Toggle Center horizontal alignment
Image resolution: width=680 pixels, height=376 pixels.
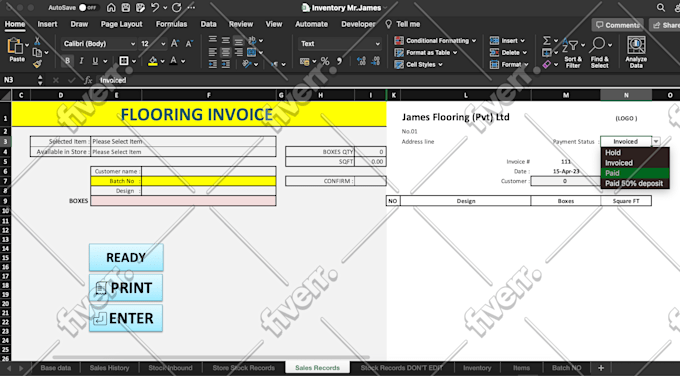226,52
